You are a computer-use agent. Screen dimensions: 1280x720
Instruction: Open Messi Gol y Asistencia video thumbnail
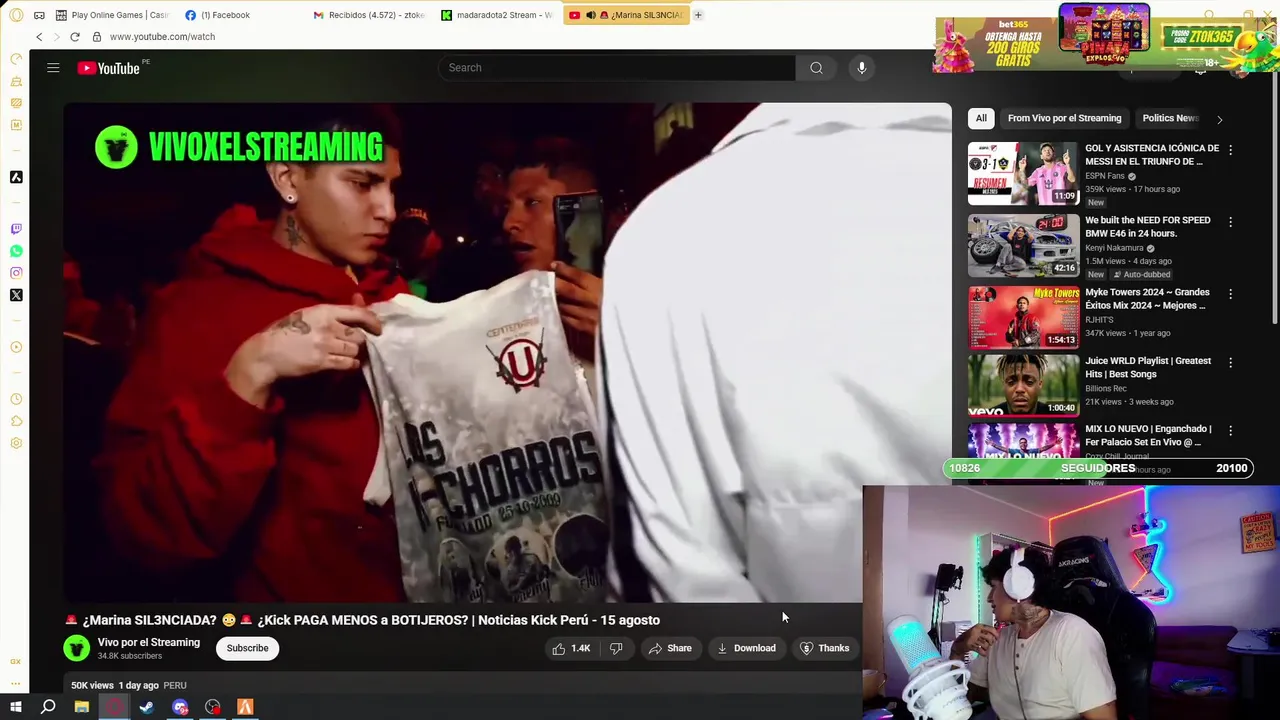coord(1023,174)
